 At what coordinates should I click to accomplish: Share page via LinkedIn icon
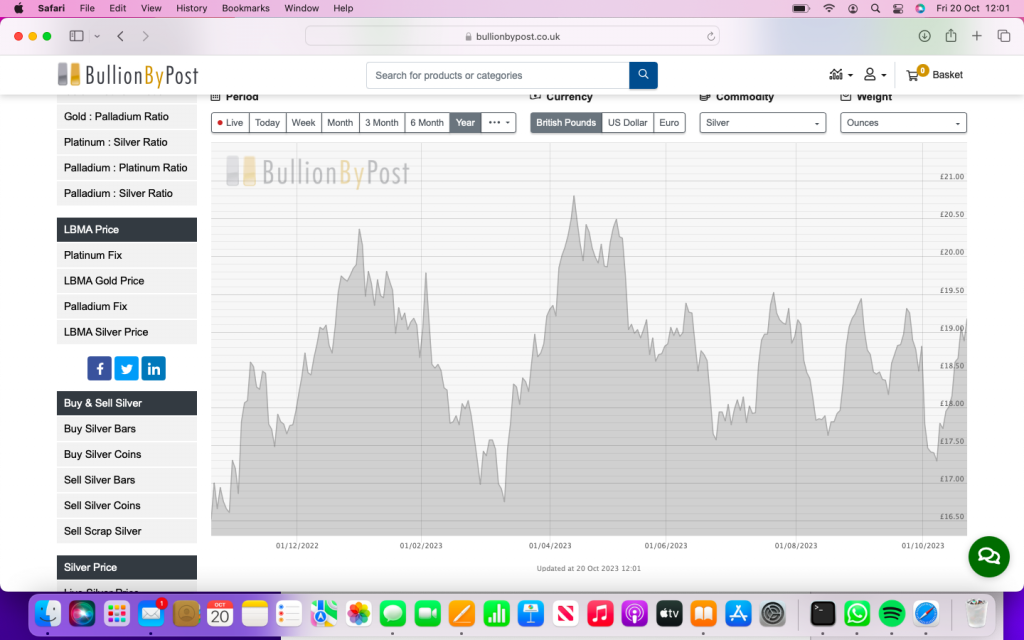[x=153, y=368]
